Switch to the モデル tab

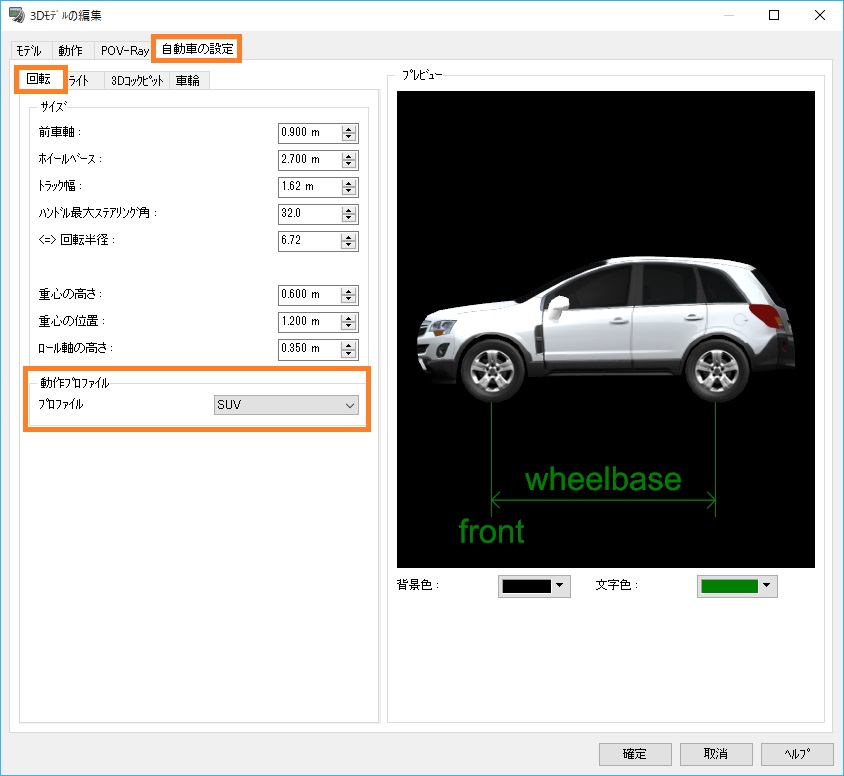(x=30, y=50)
